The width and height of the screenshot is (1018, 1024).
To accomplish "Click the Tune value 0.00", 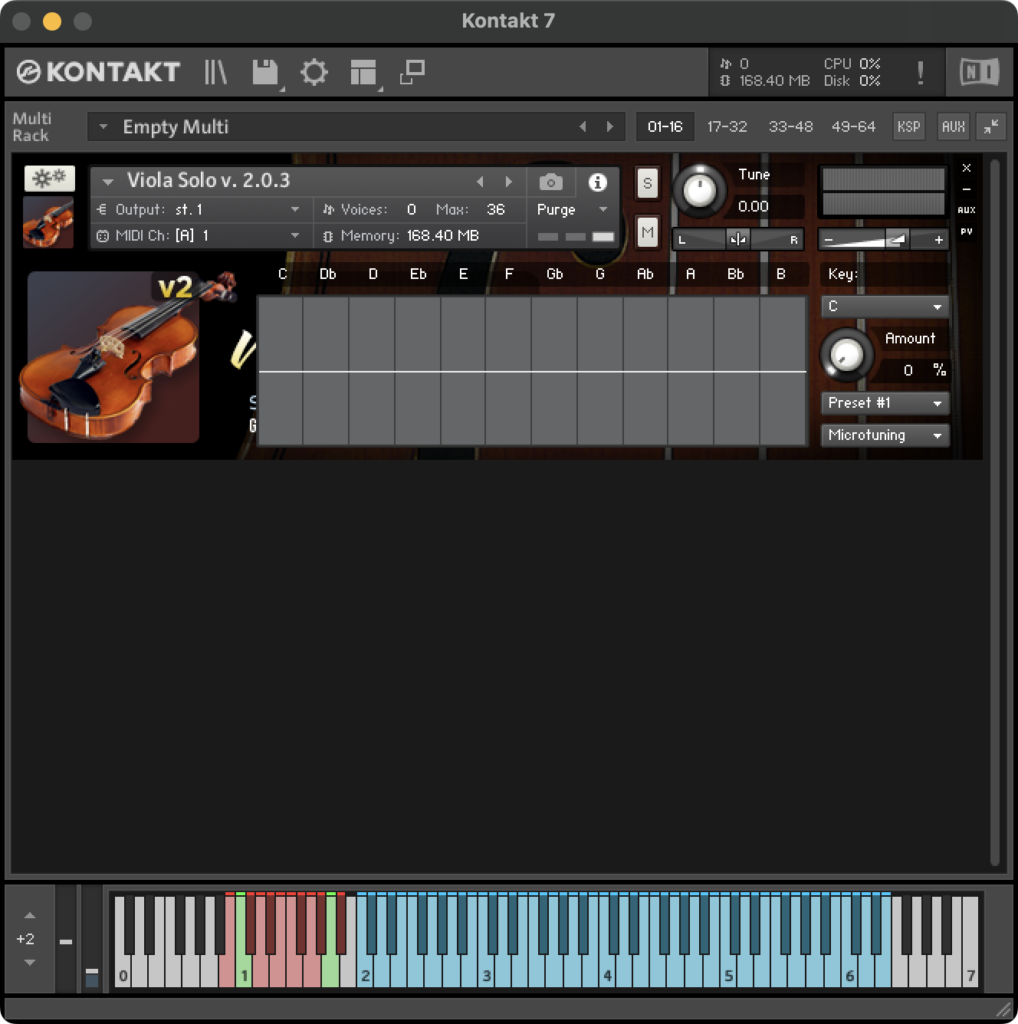I will [753, 206].
